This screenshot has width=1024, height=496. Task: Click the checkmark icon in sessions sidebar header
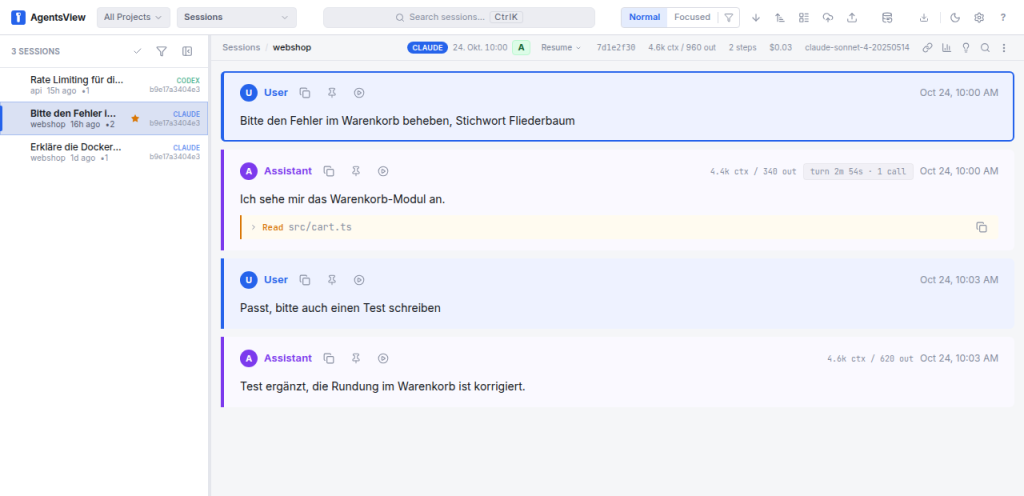coord(137,51)
